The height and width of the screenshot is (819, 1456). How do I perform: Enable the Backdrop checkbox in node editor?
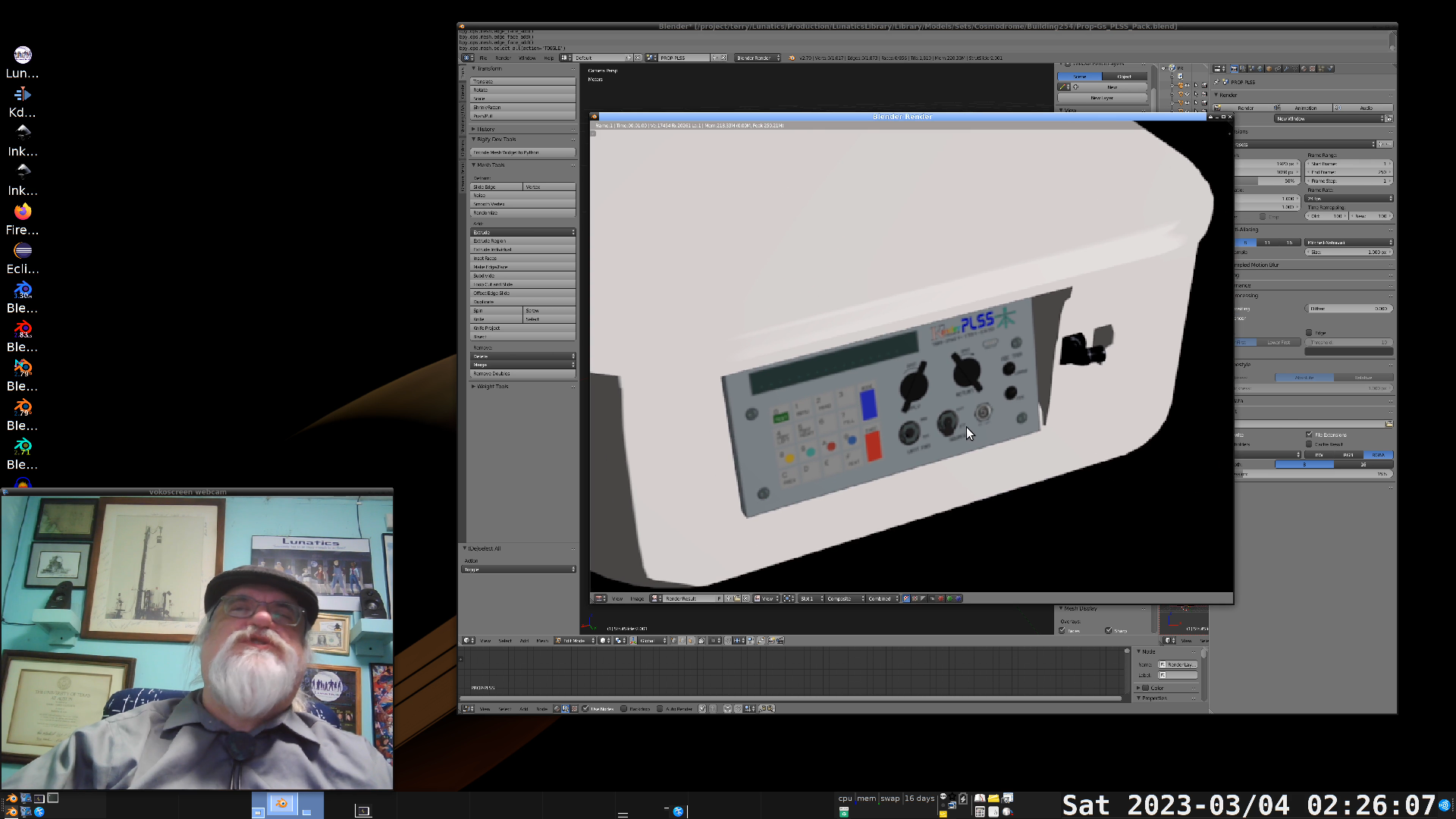(623, 709)
